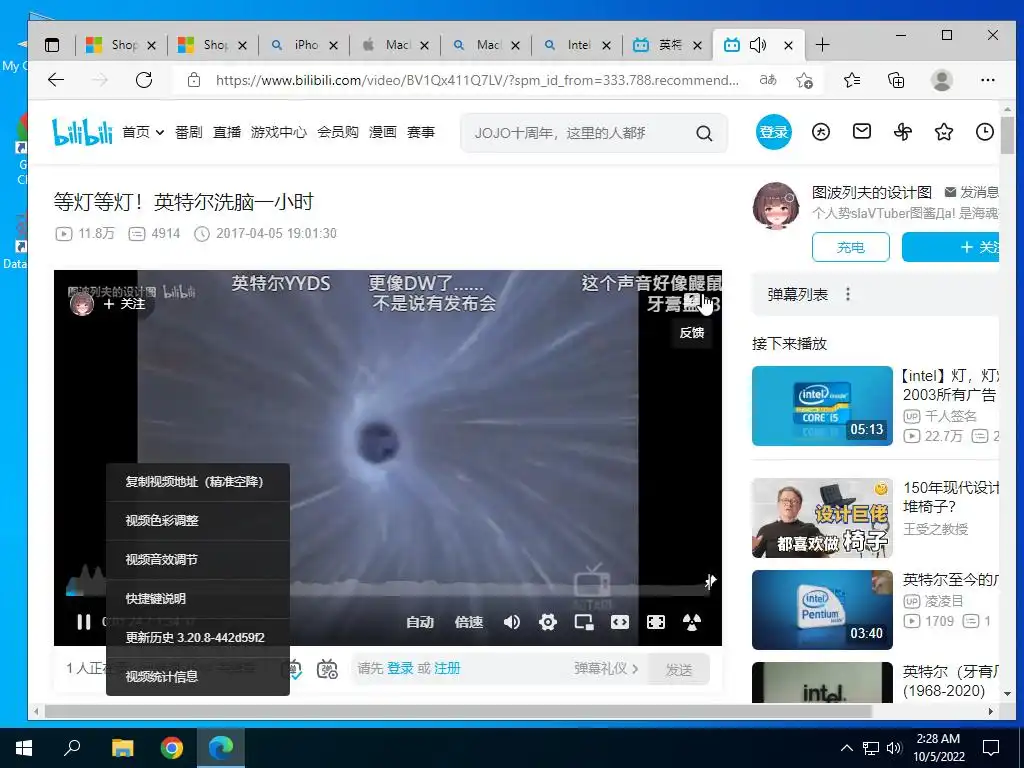Open Chrome from the taskbar
The height and width of the screenshot is (768, 1024).
click(172, 748)
